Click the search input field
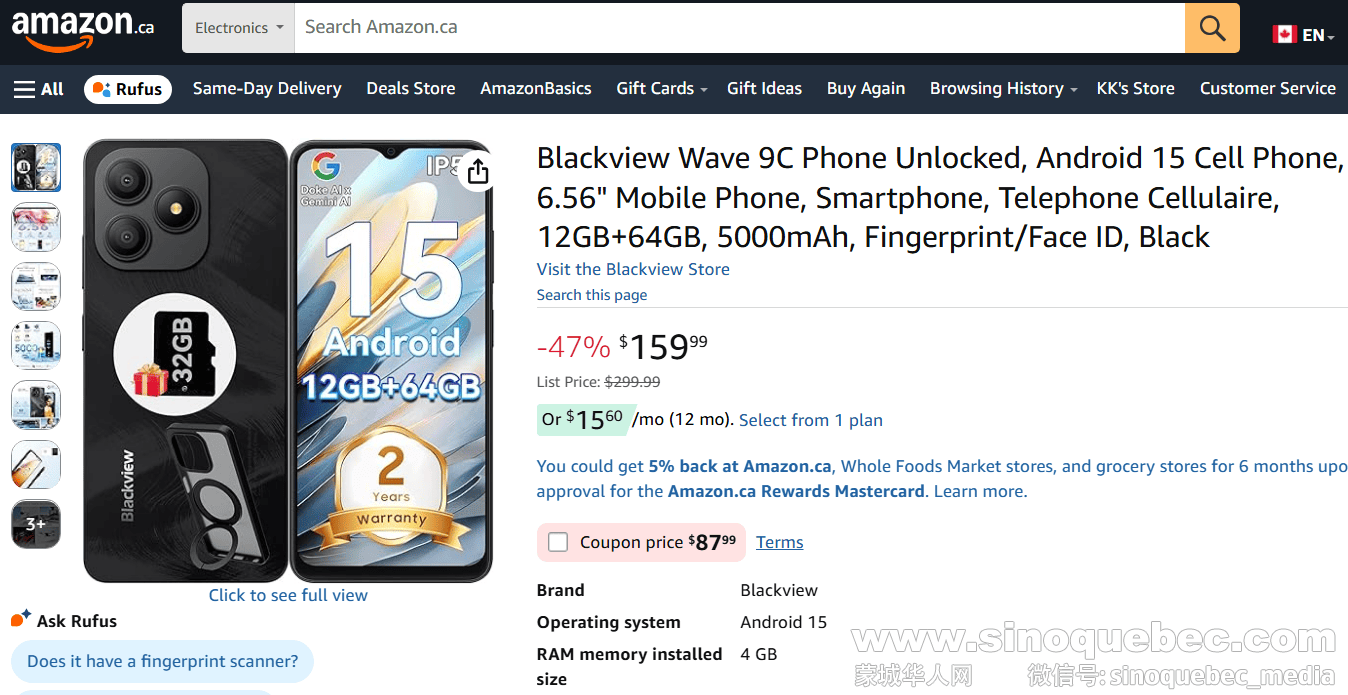 tap(700, 28)
